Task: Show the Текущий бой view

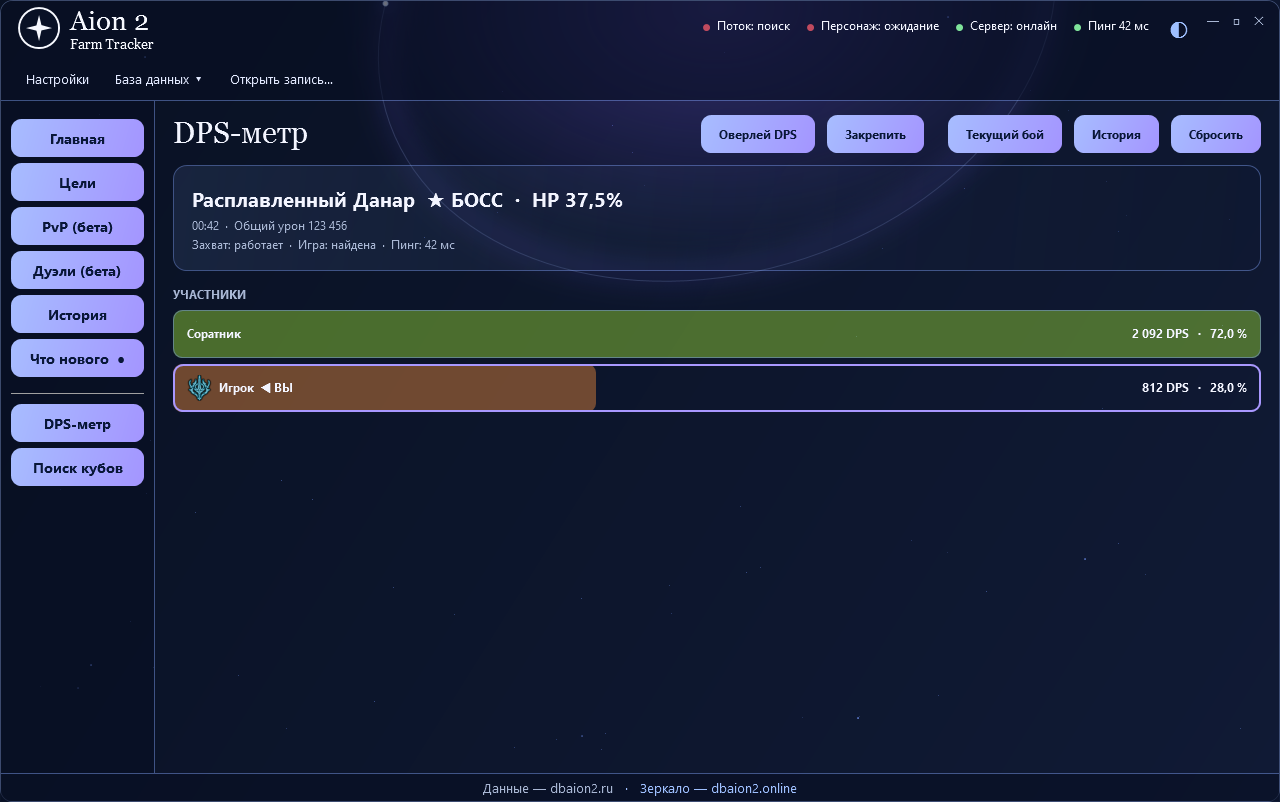Action: tap(1005, 134)
